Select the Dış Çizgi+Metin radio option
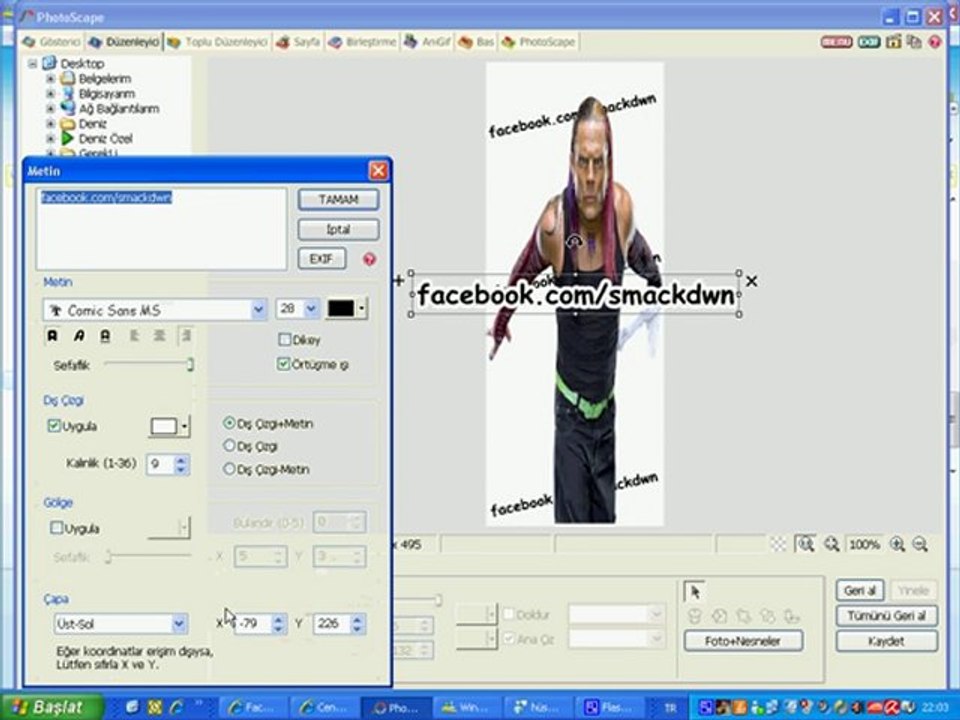The image size is (960, 720). coord(229,423)
